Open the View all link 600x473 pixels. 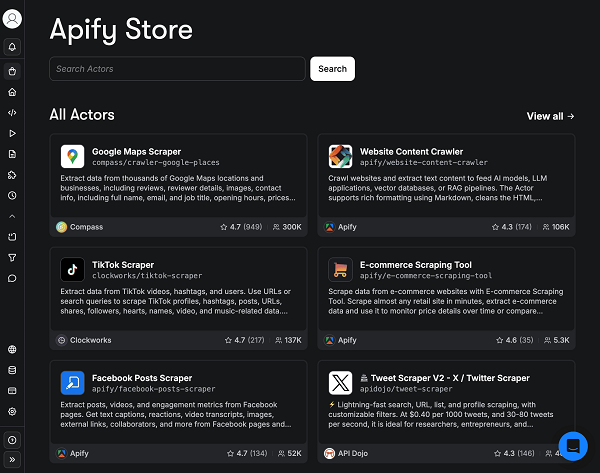click(x=550, y=116)
